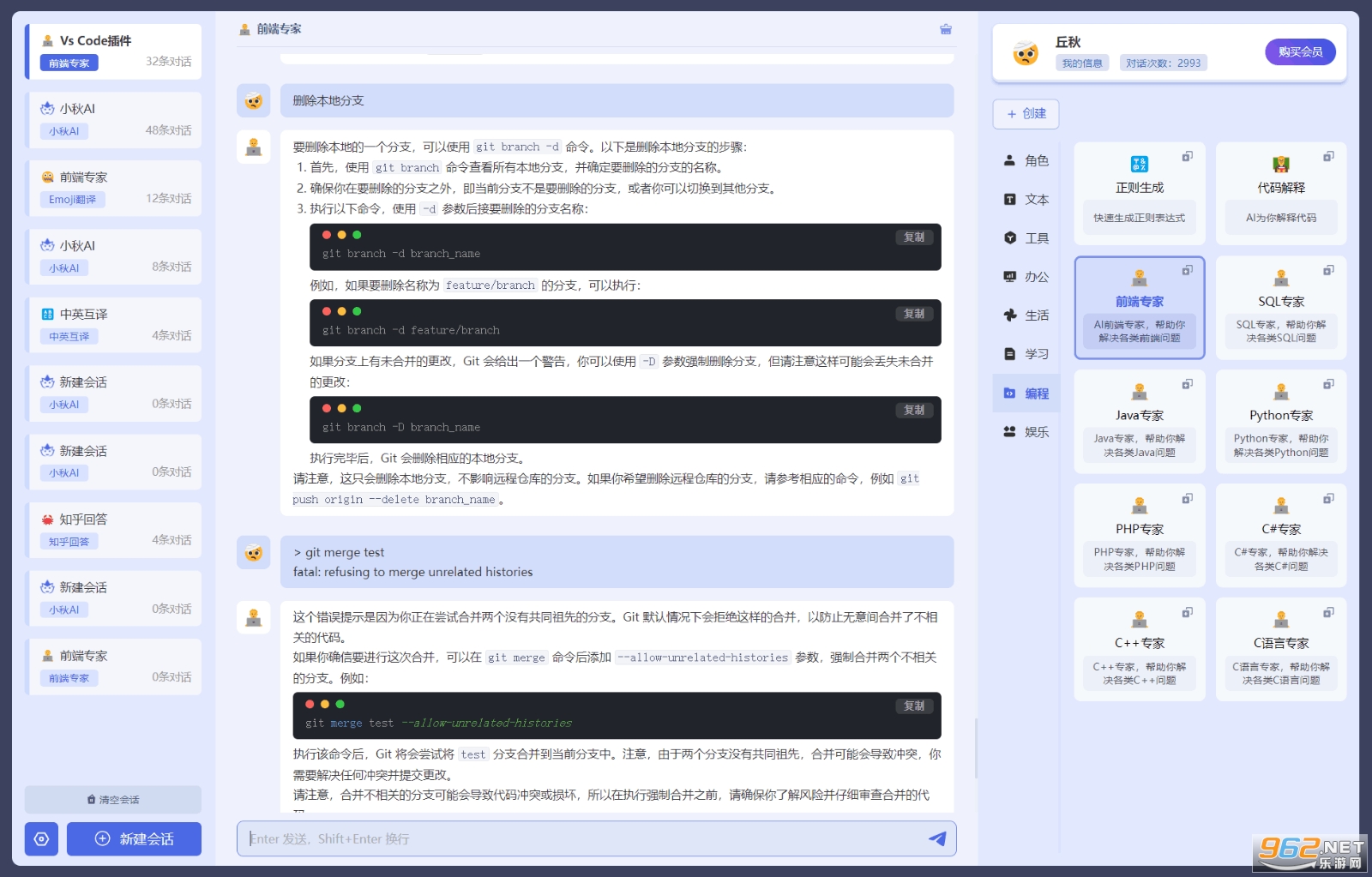Send the message with the paper plane icon
Image resolution: width=1372 pixels, height=877 pixels.
(937, 838)
